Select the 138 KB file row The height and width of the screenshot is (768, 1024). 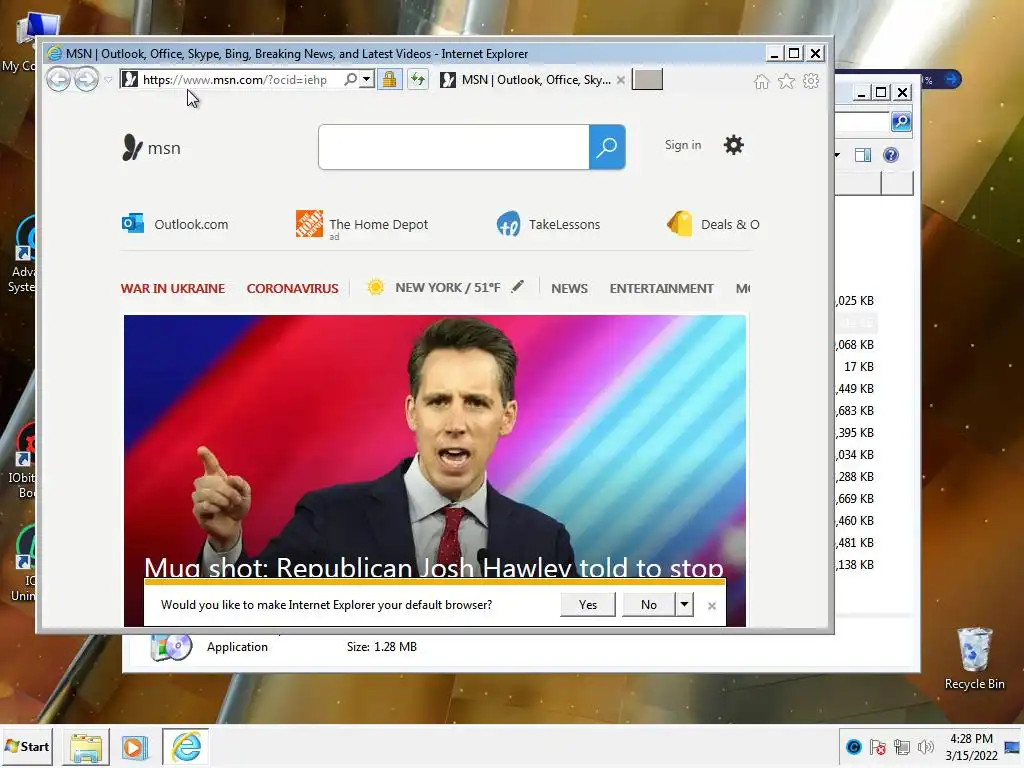856,565
